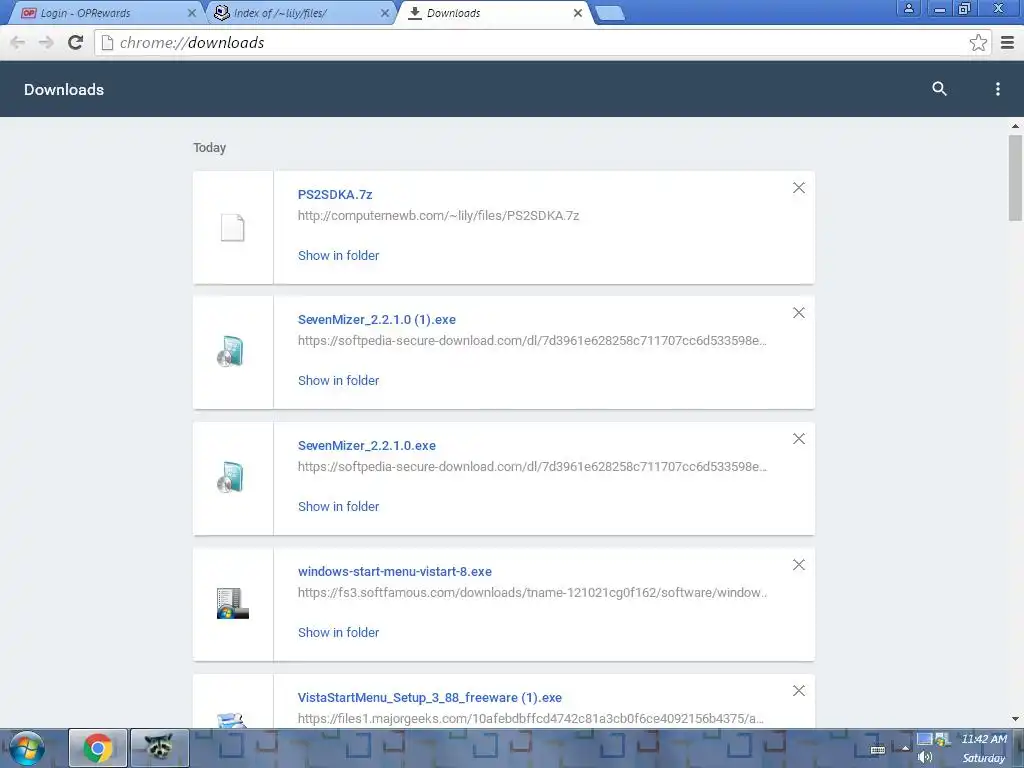Image resolution: width=1024 pixels, height=768 pixels.
Task: Click the page vertical scrollbar thumb
Action: click(1015, 178)
